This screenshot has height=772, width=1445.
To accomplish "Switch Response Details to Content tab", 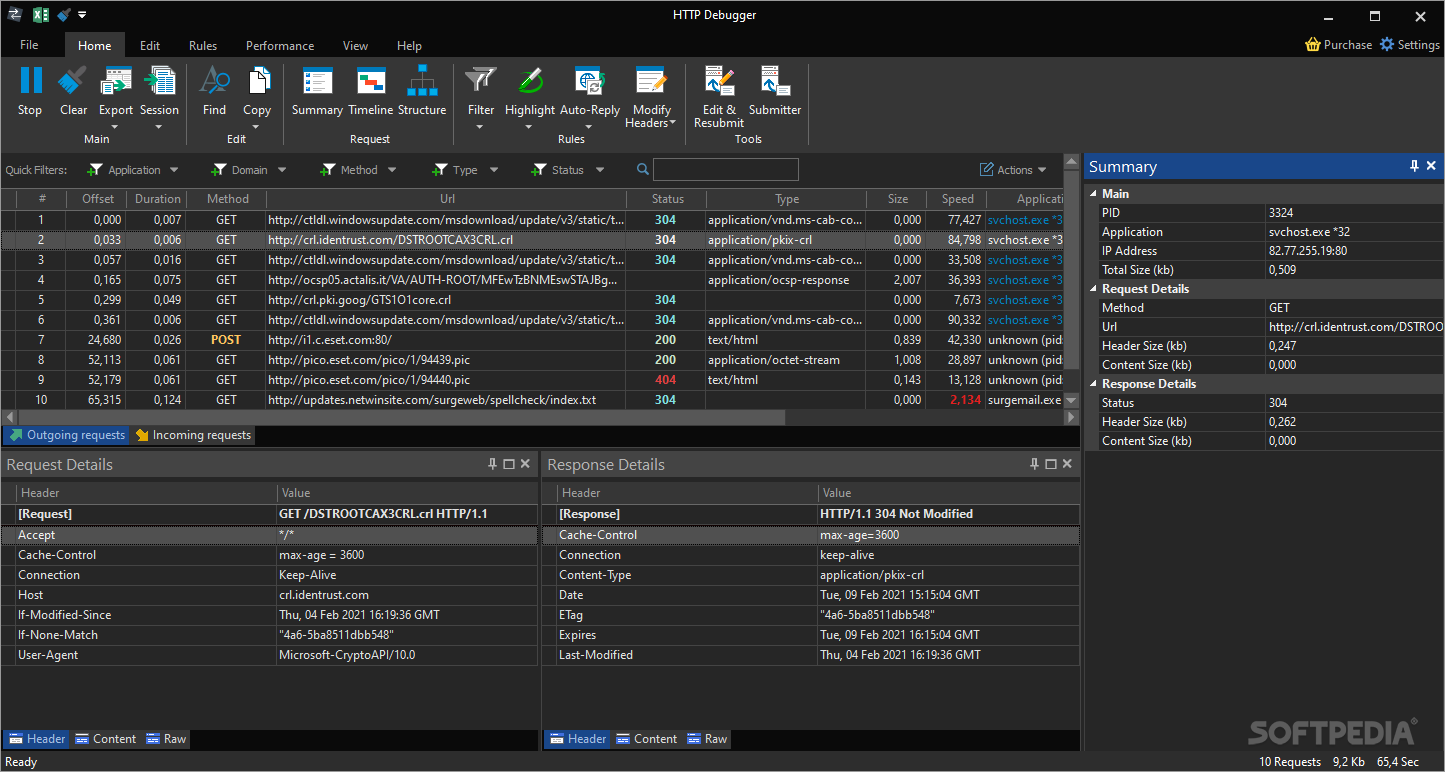I will coord(646,739).
